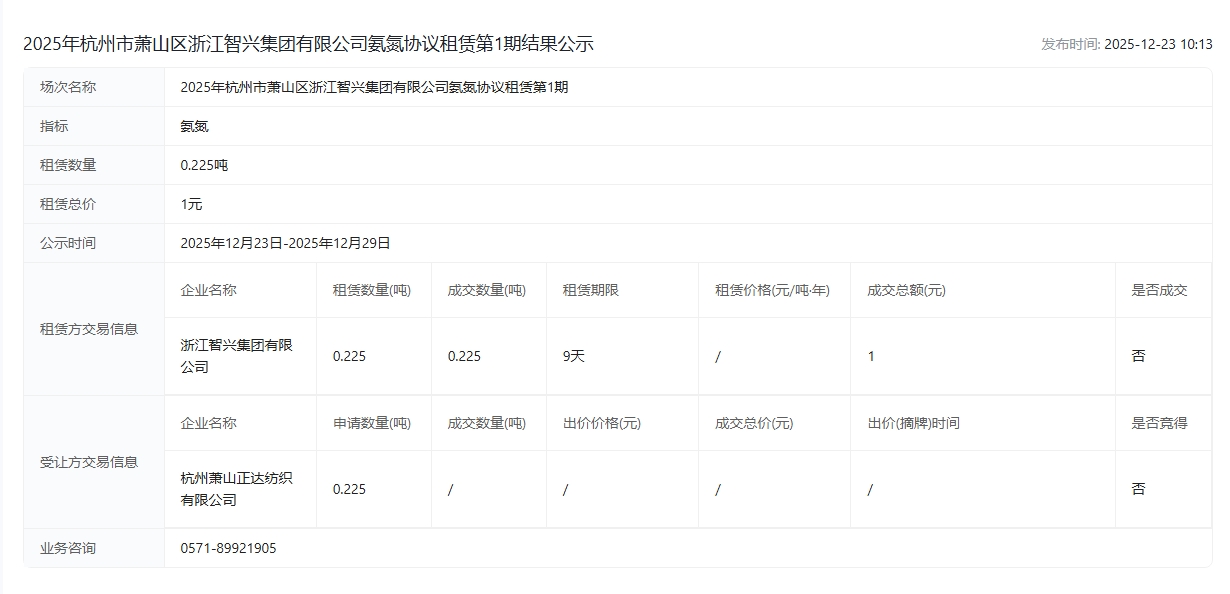Click the 是否竞得 column header

[1159, 423]
